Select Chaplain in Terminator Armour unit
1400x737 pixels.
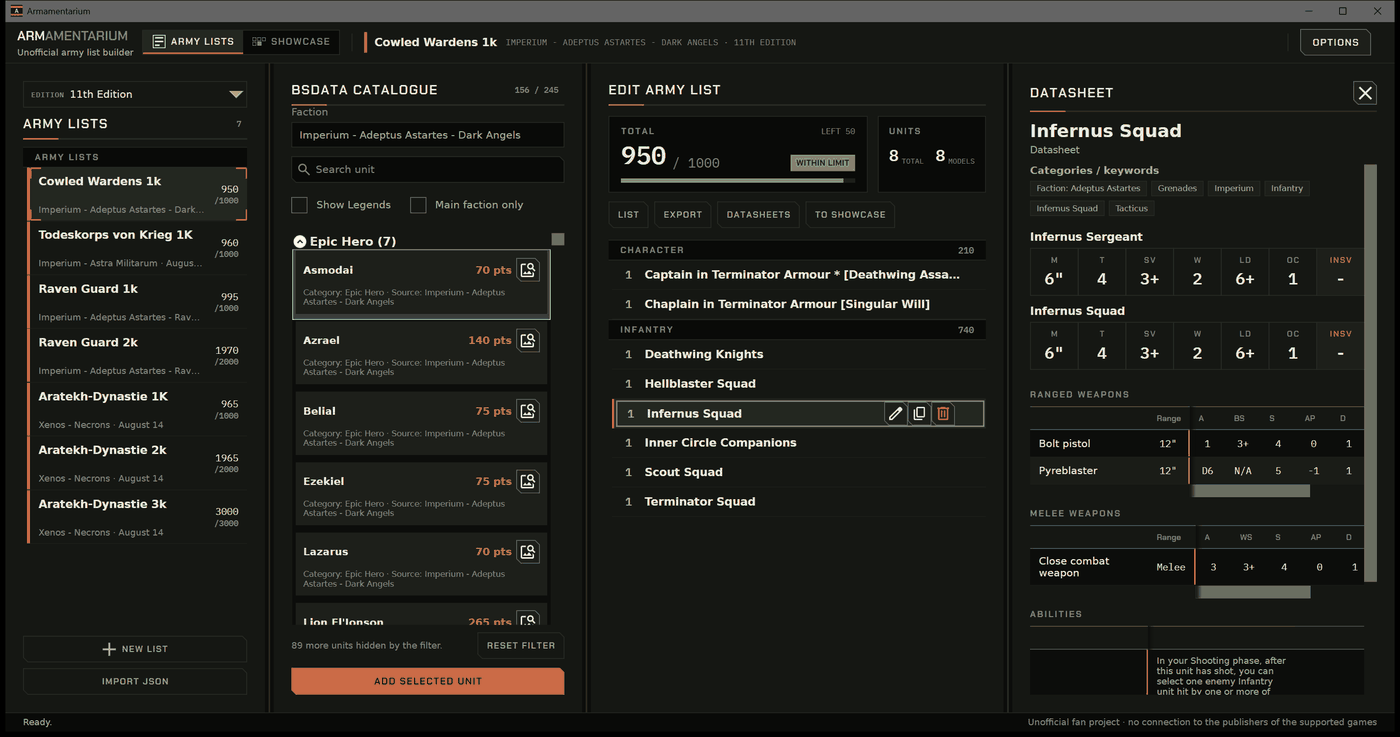click(797, 304)
